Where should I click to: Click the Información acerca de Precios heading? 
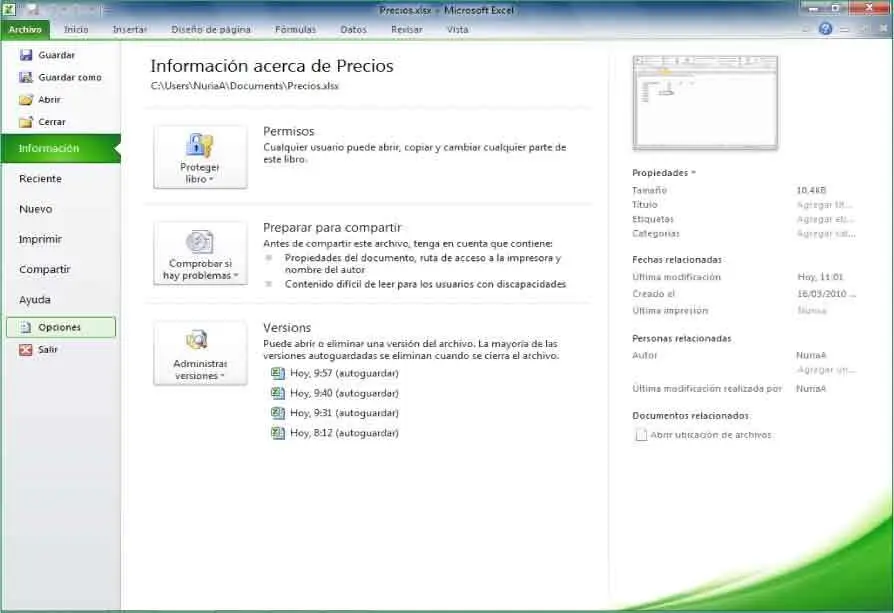tap(272, 66)
